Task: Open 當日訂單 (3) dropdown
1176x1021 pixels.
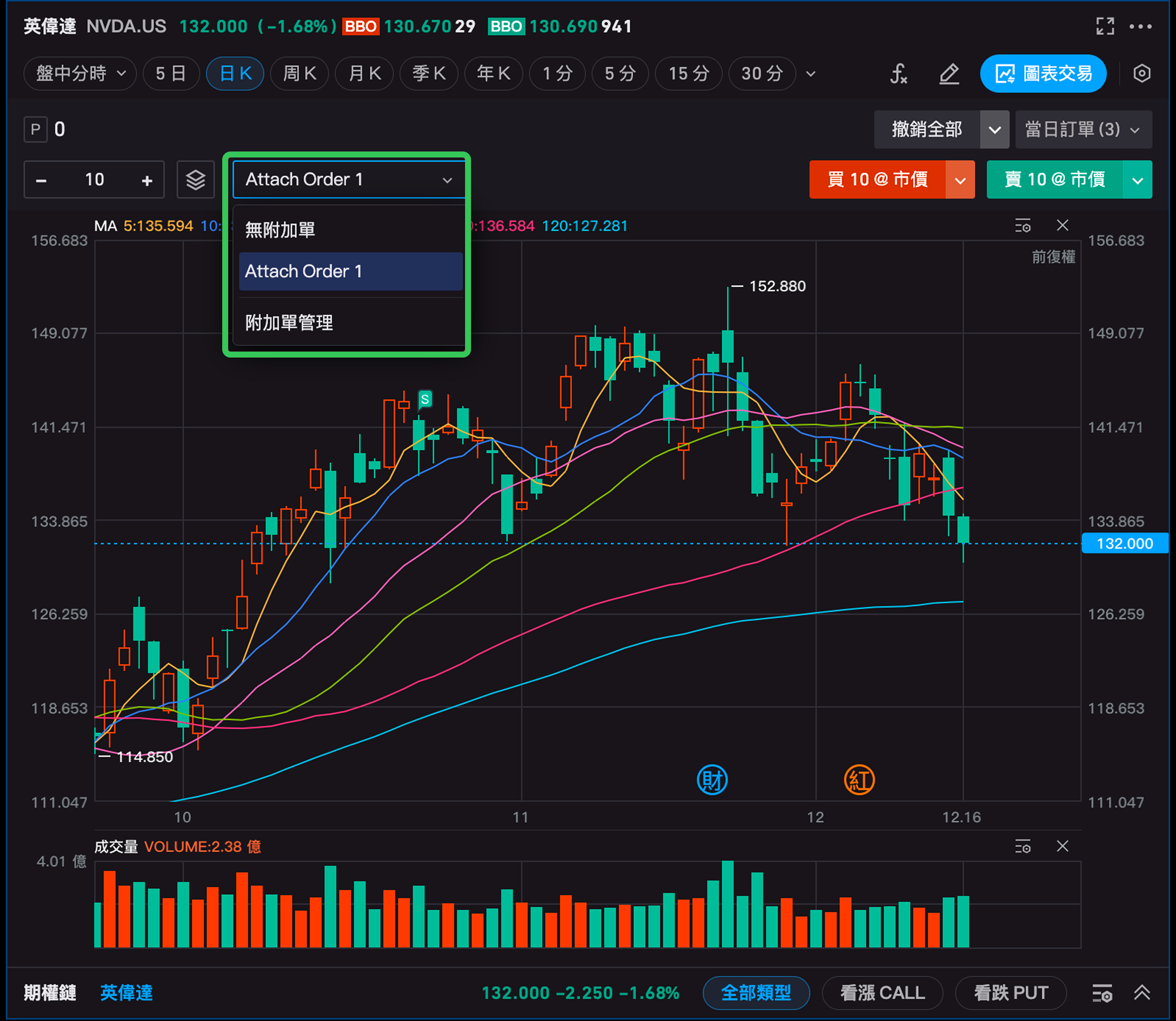Action: click(1083, 129)
